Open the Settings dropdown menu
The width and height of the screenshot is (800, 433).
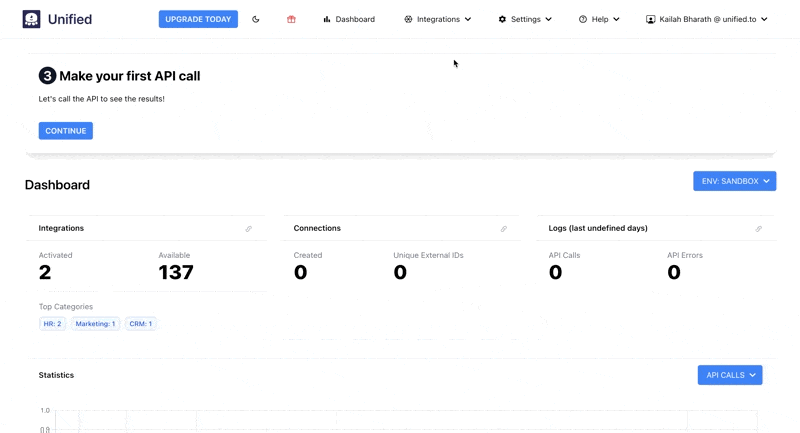click(525, 19)
